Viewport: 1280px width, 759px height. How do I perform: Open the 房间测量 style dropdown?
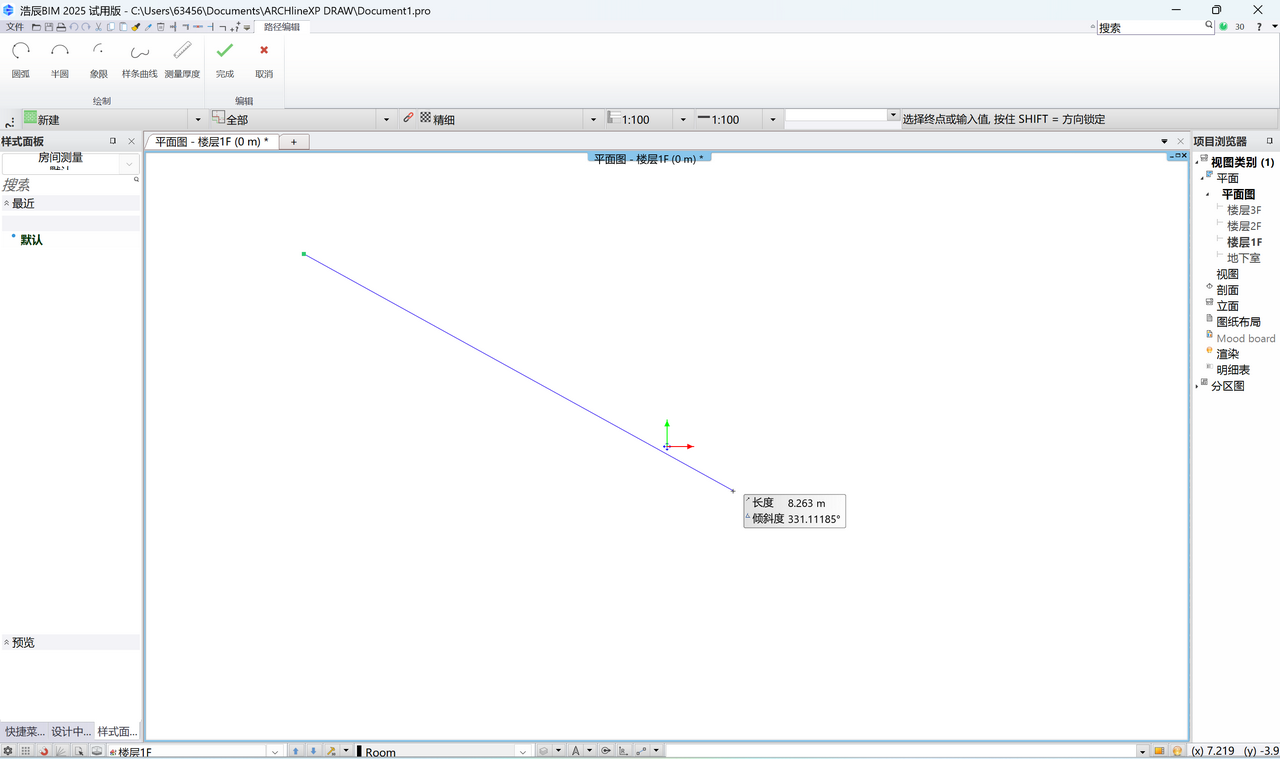click(x=129, y=163)
